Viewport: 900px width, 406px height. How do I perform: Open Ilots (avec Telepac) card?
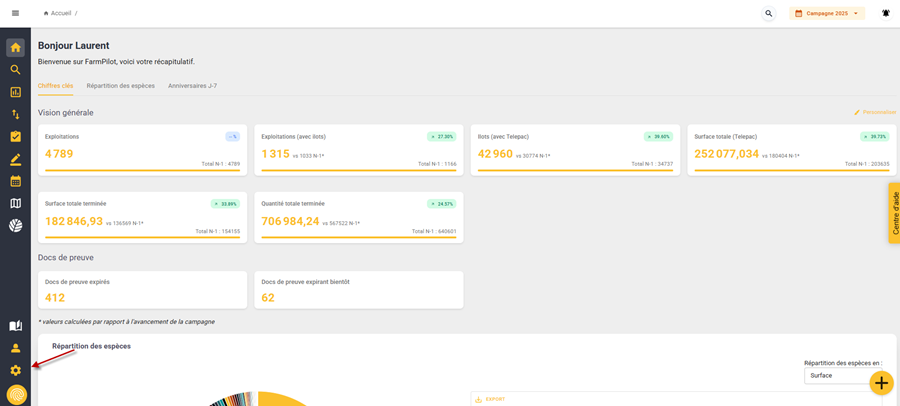[575, 150]
